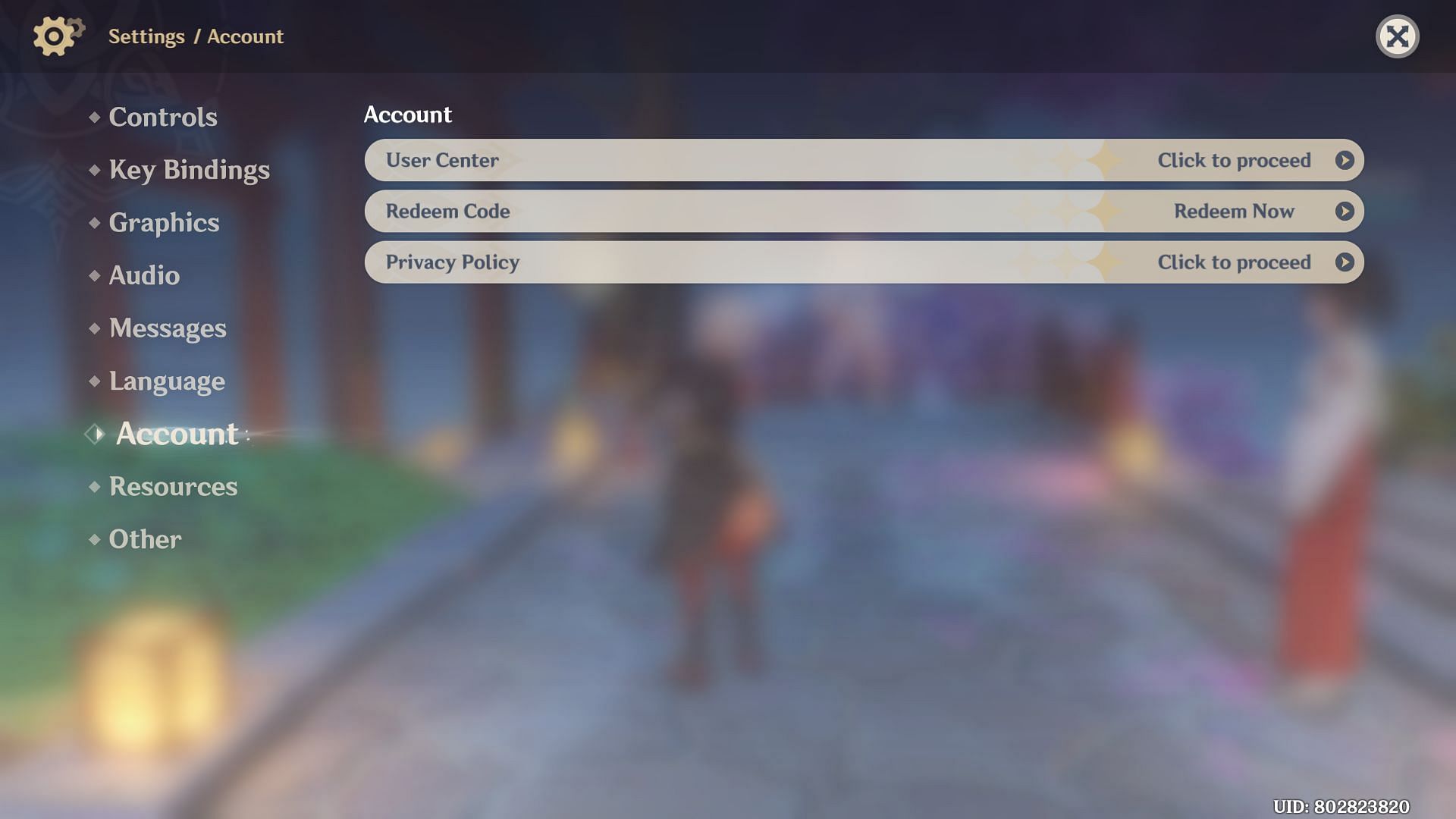Click the Settings gear icon
This screenshot has width=1456, height=819.
(x=55, y=37)
